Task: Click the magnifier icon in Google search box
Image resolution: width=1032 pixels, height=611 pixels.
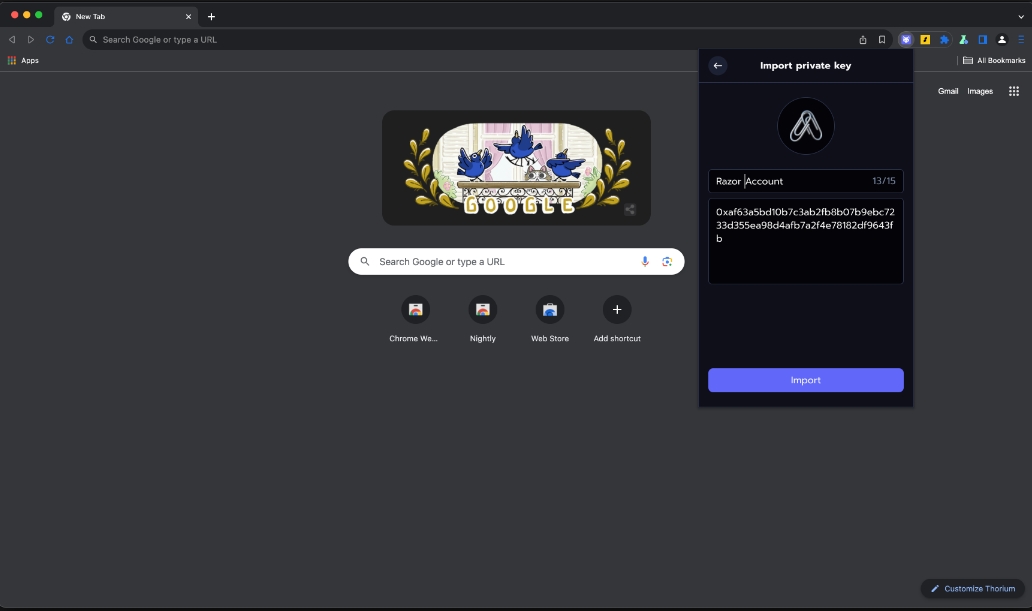Action: pyautogui.click(x=365, y=261)
